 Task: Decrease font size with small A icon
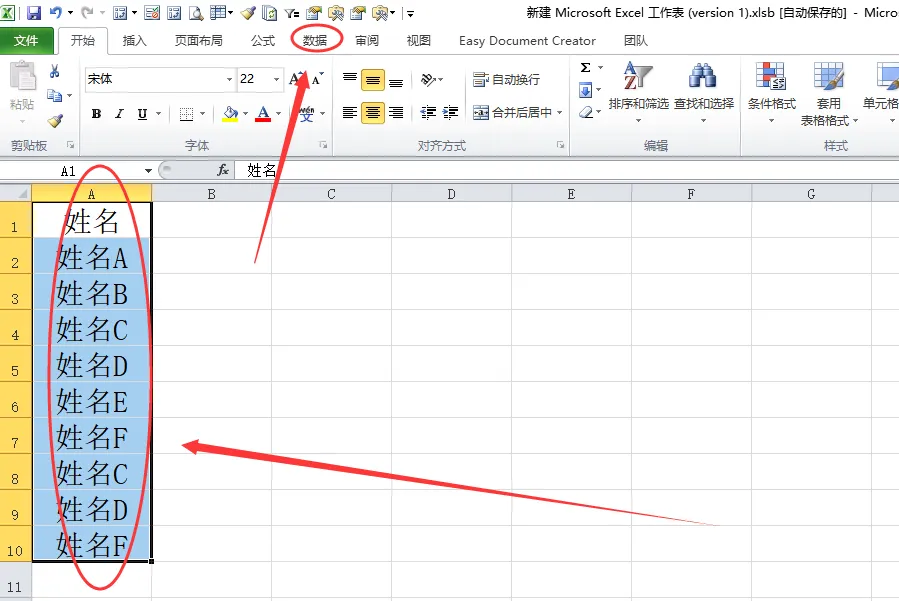tap(317, 79)
